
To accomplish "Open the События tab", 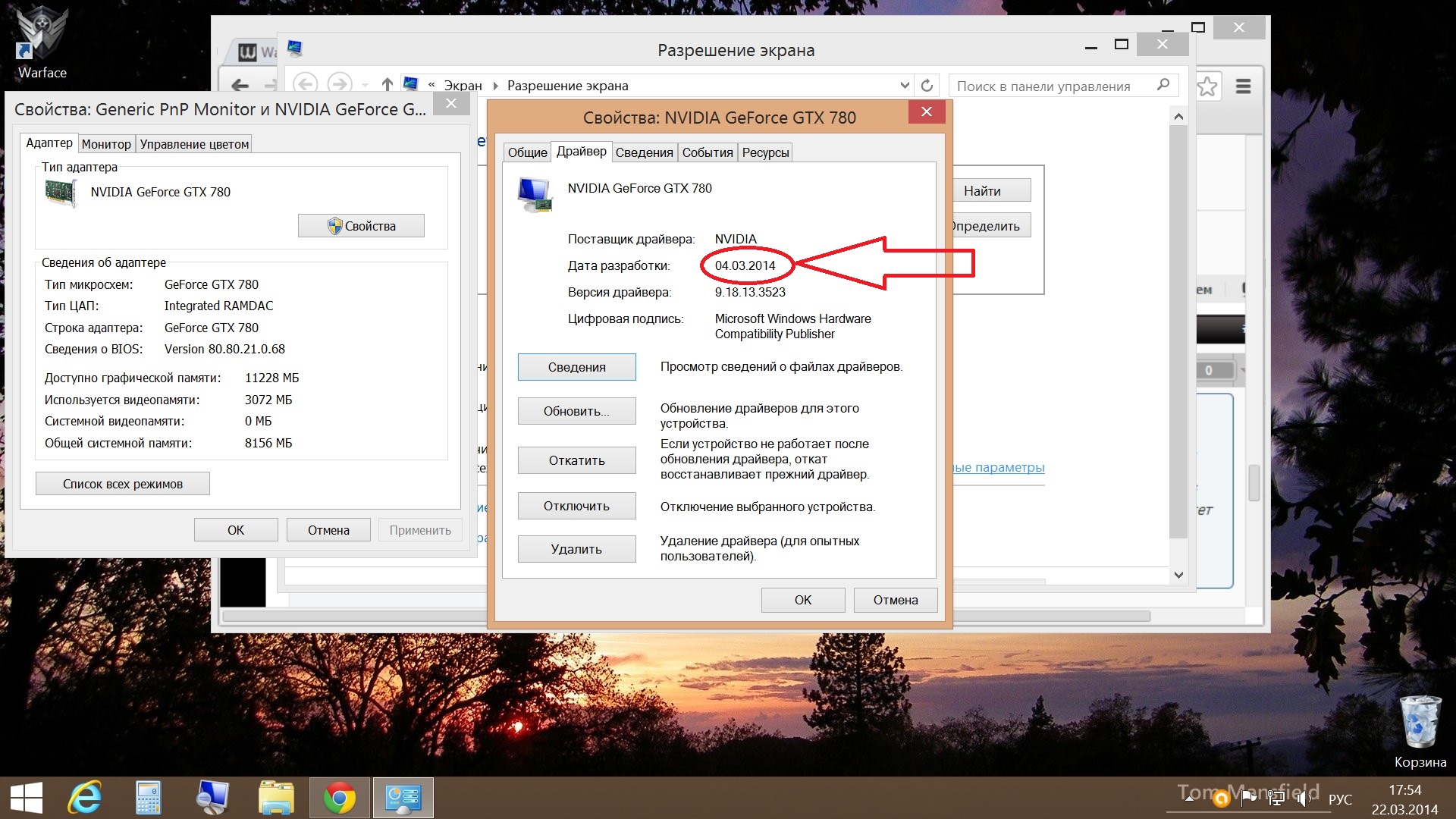I will [x=707, y=152].
